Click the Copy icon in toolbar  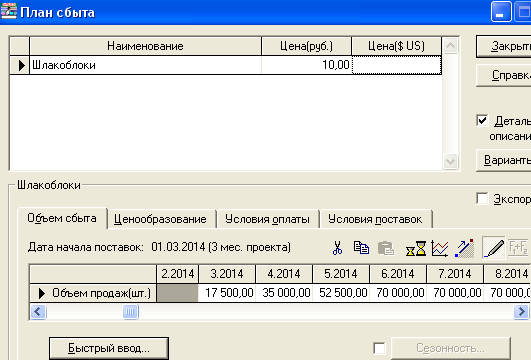click(361, 248)
